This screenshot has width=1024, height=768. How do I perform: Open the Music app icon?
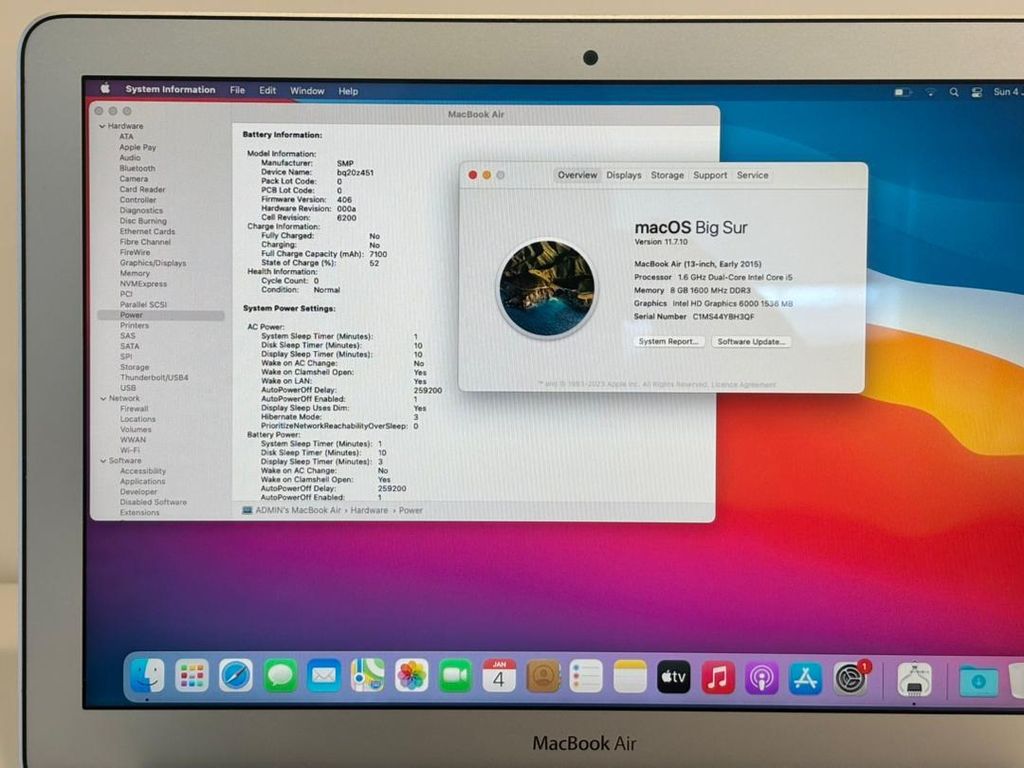click(x=717, y=677)
